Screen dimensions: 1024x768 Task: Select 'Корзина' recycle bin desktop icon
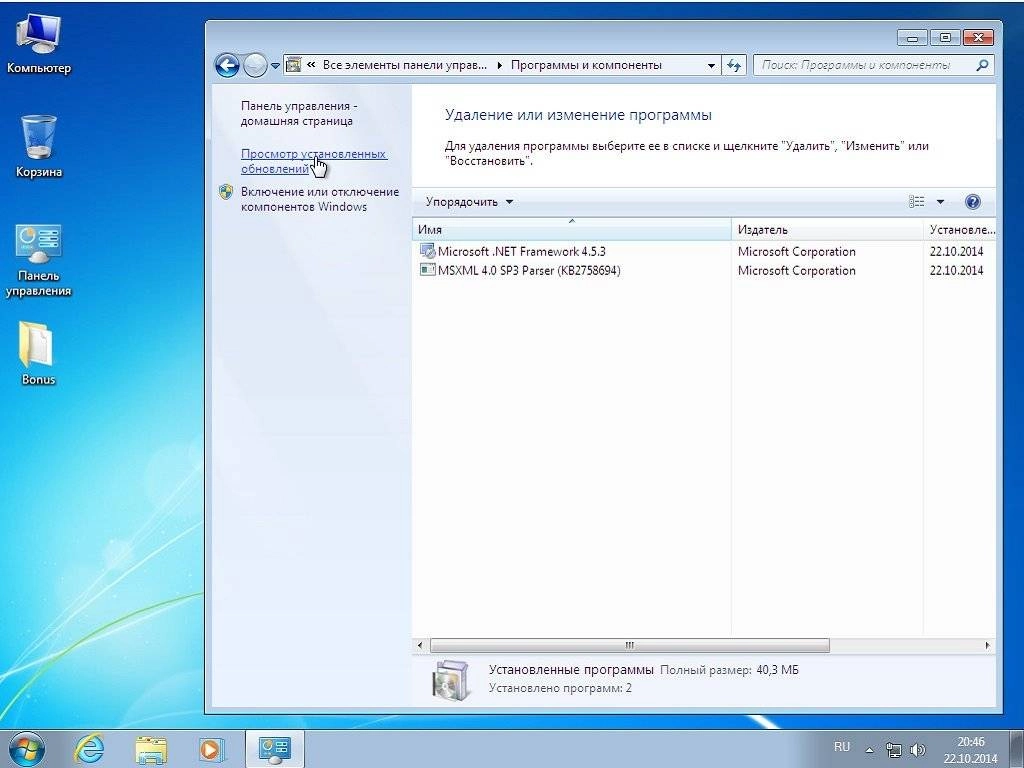point(39,146)
